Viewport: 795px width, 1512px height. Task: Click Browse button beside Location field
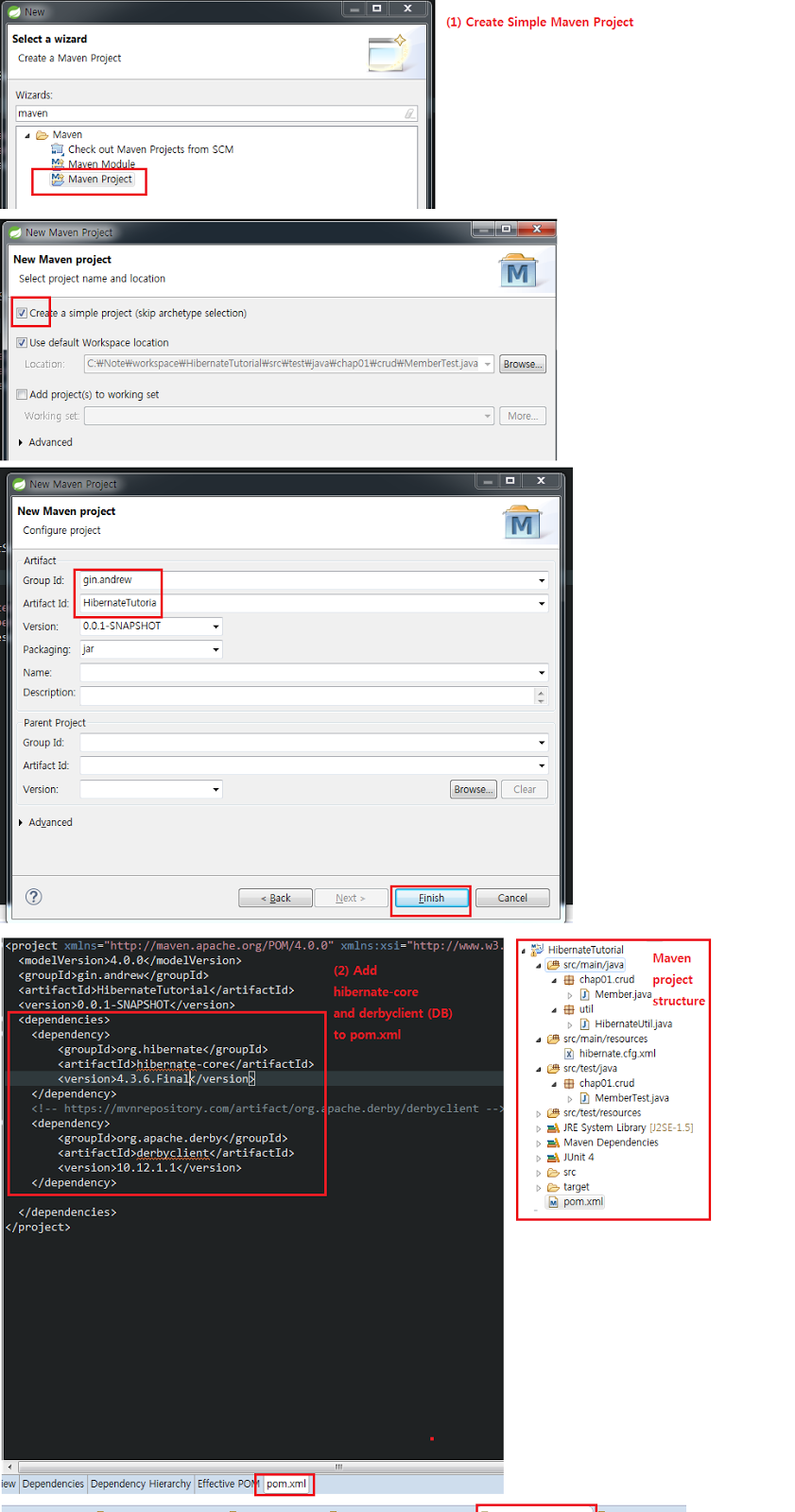(523, 364)
